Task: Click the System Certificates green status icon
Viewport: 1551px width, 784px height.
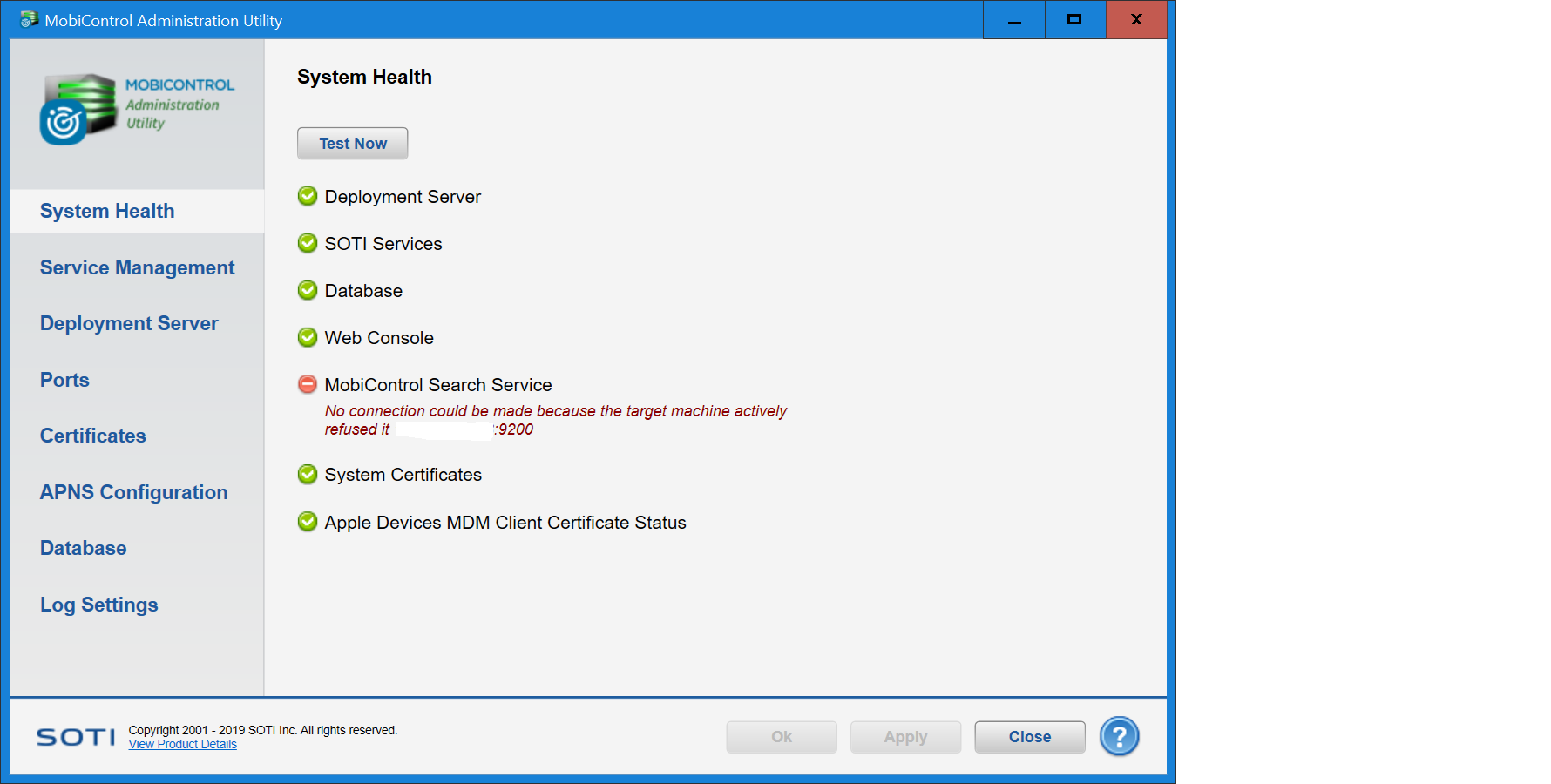Action: pyautogui.click(x=308, y=474)
